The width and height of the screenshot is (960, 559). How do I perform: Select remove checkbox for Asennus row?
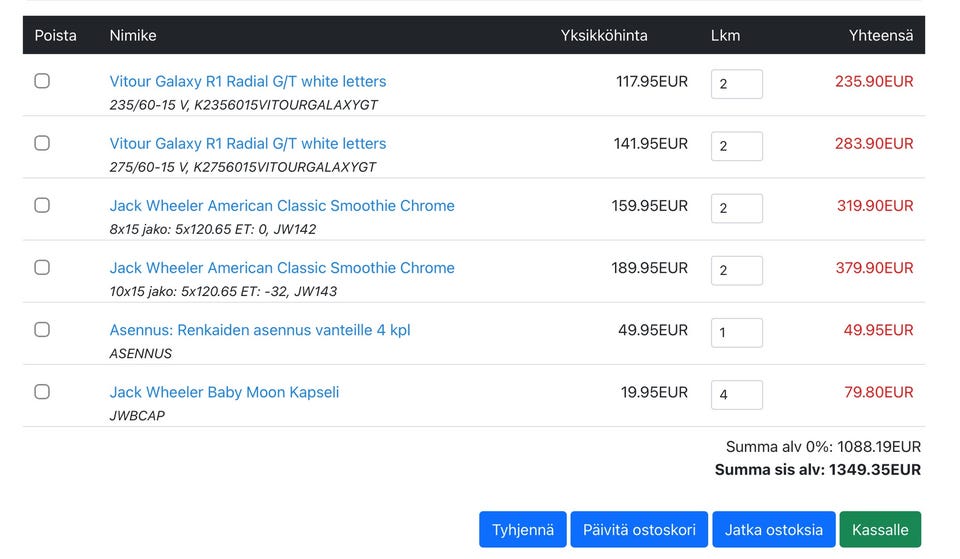[x=42, y=329]
